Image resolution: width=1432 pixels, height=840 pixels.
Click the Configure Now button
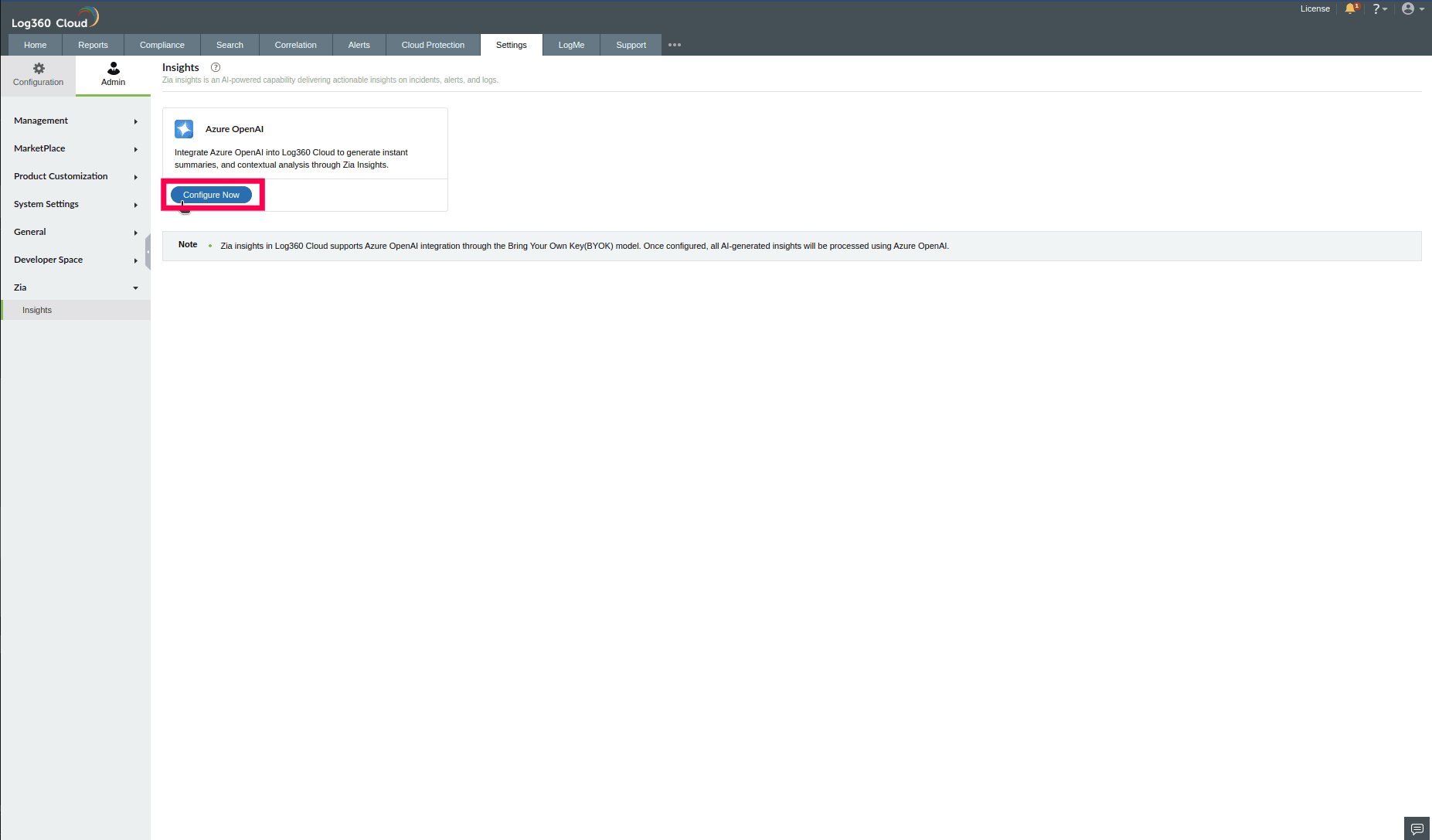(x=211, y=195)
